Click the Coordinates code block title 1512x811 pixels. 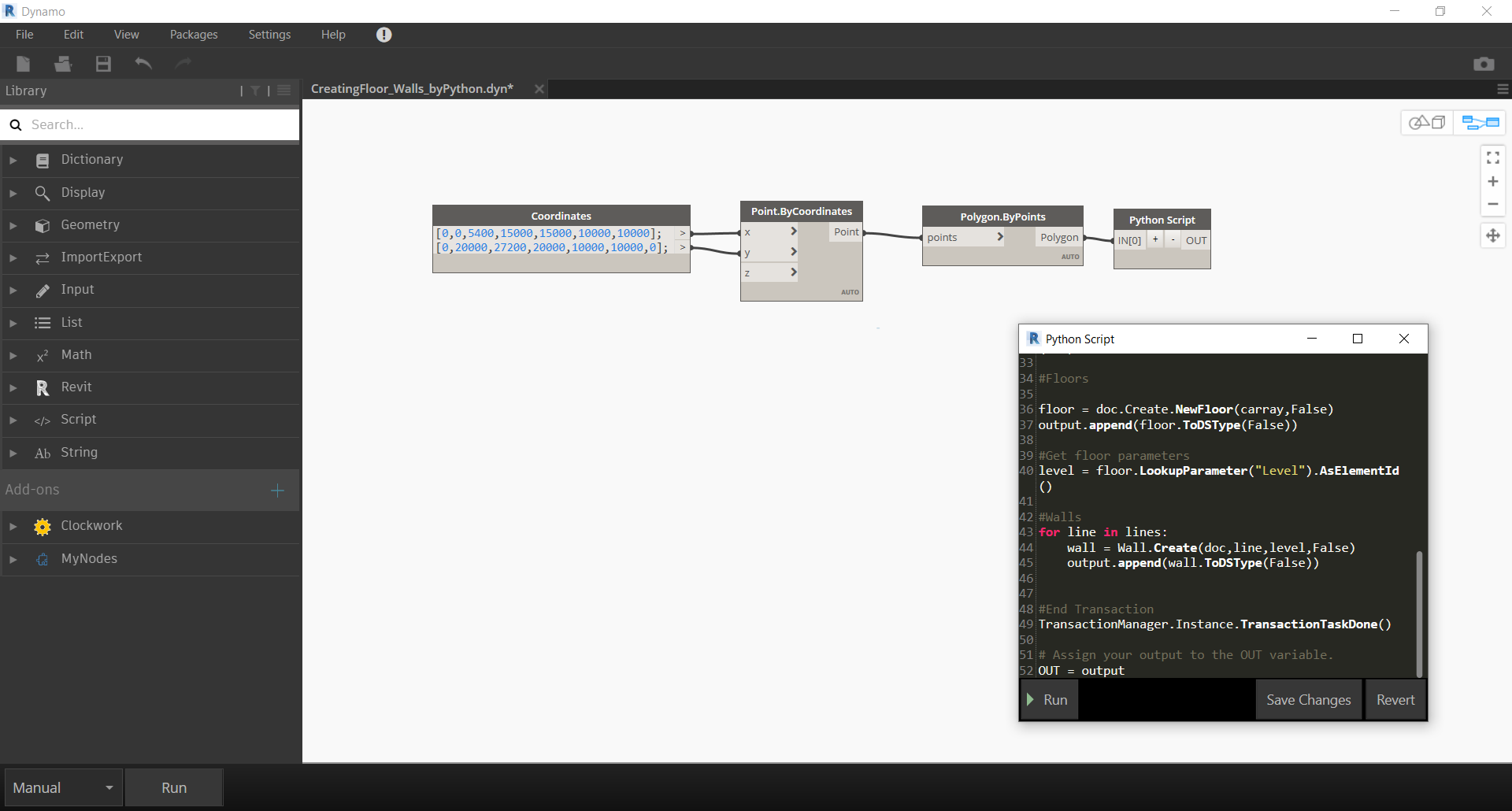click(561, 216)
